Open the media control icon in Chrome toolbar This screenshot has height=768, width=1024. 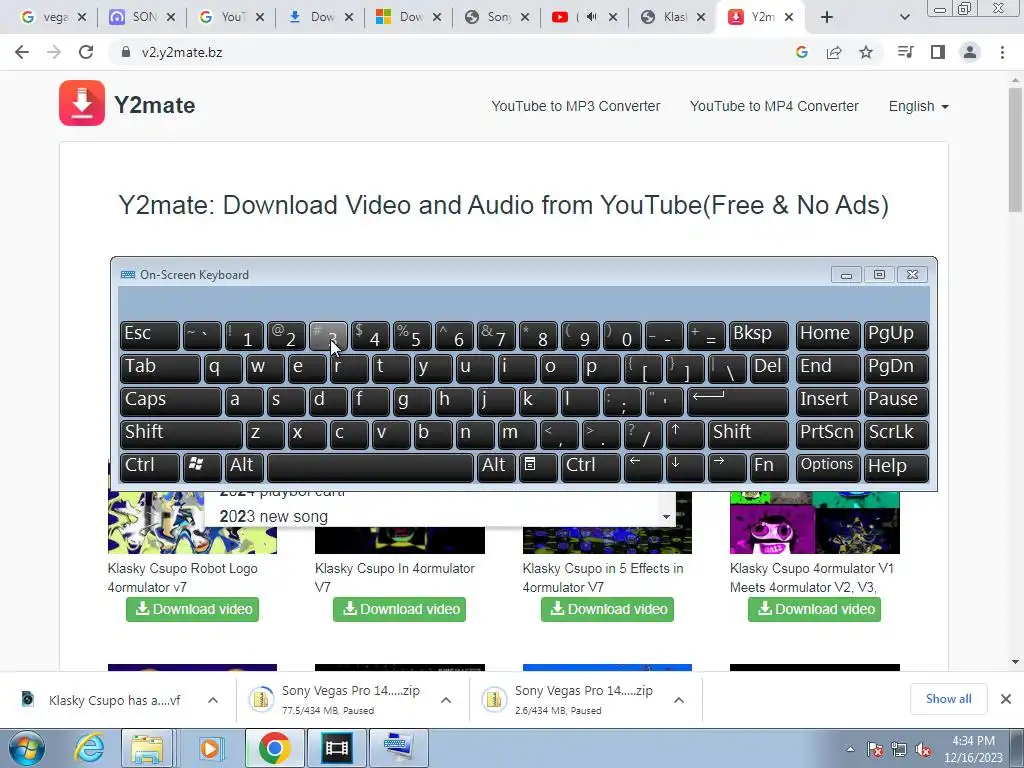coord(905,52)
